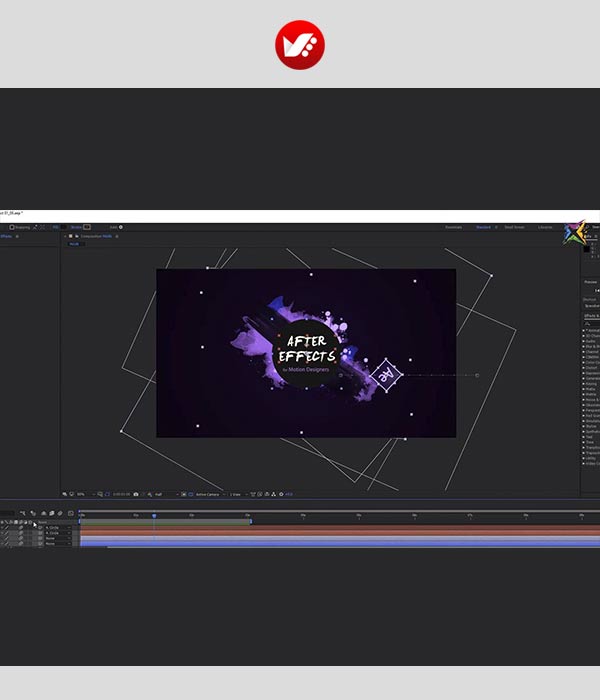This screenshot has width=600, height=700.
Task: Click the top layer's parent pick whip
Action: coord(40,528)
